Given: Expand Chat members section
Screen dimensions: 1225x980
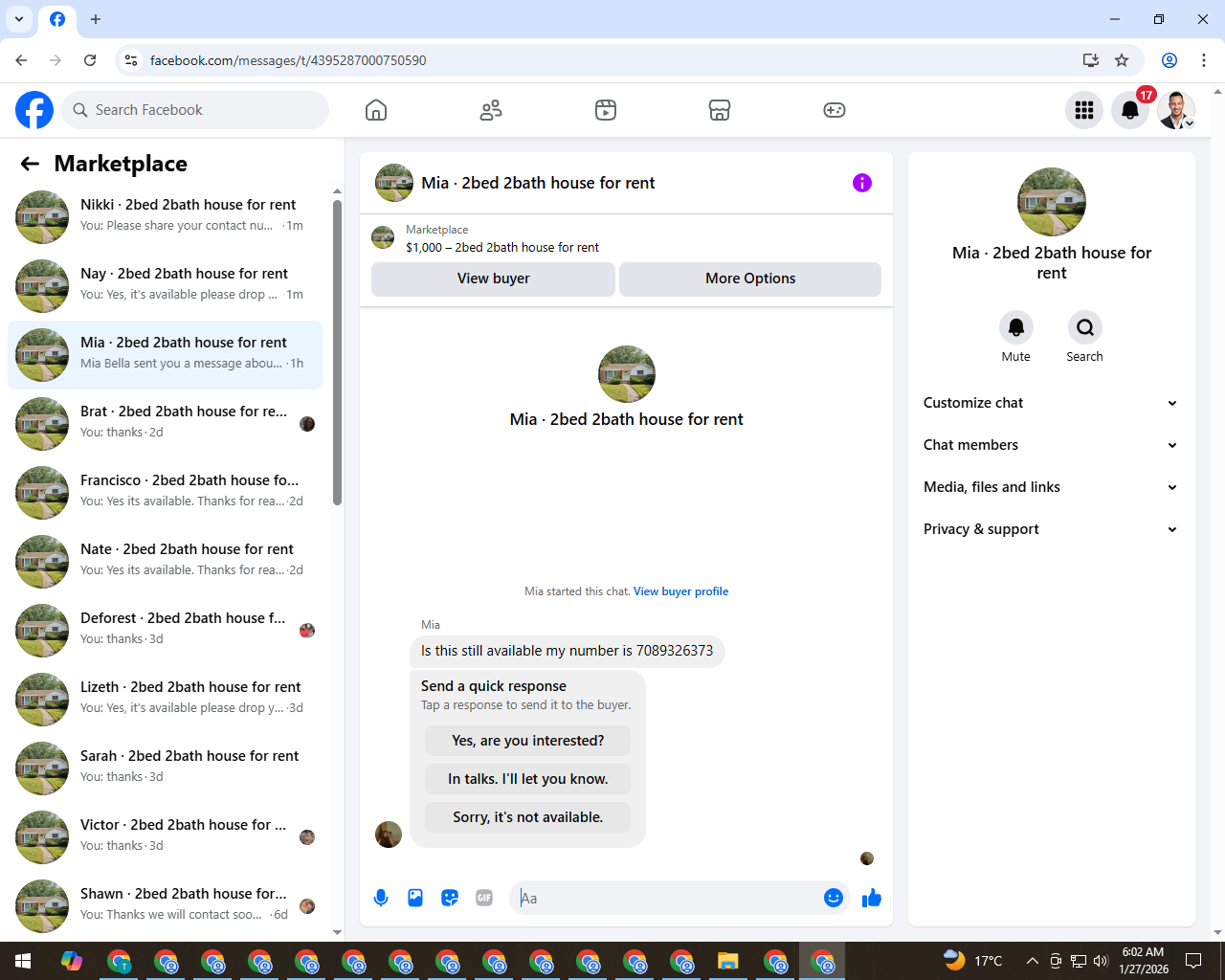Looking at the screenshot, I should pos(1051,445).
